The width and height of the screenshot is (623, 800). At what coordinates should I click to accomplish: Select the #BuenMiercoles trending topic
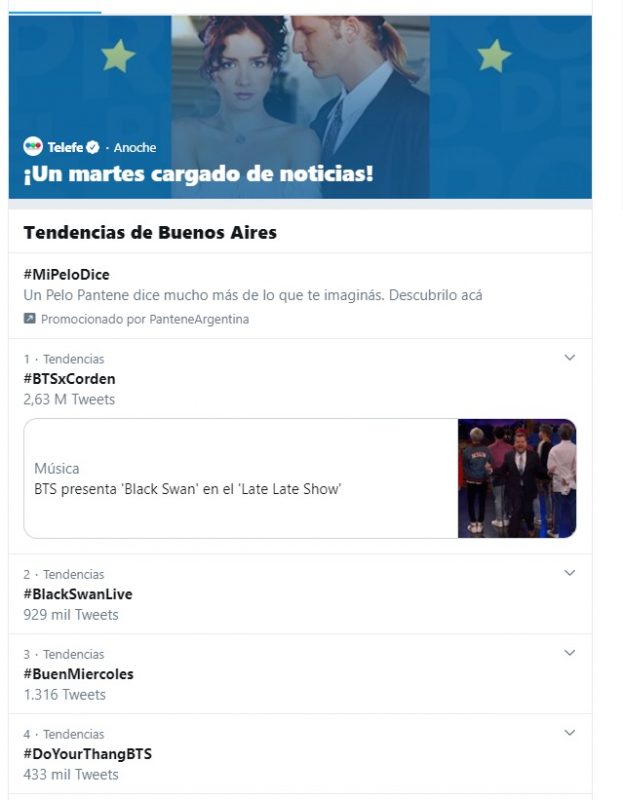point(78,674)
